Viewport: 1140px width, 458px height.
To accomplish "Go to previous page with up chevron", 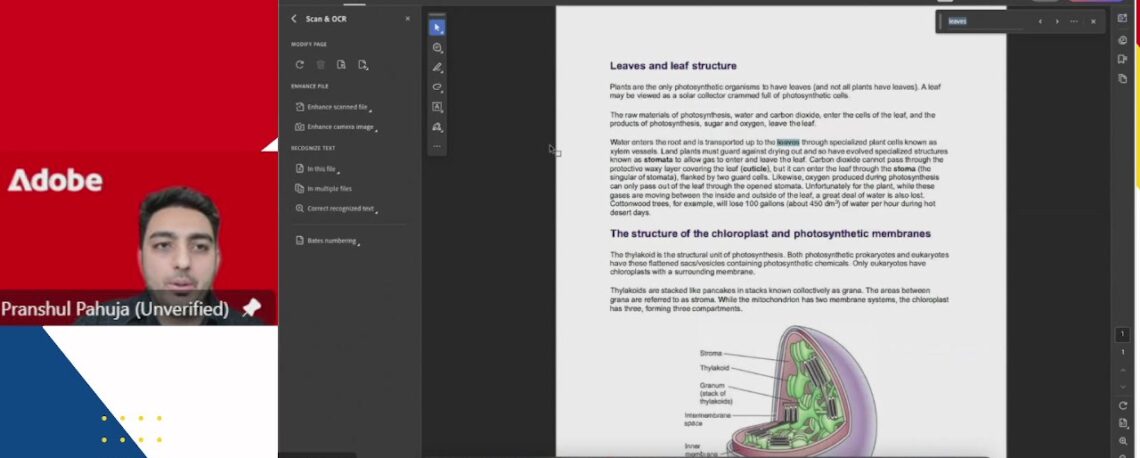I will pyautogui.click(x=1123, y=371).
